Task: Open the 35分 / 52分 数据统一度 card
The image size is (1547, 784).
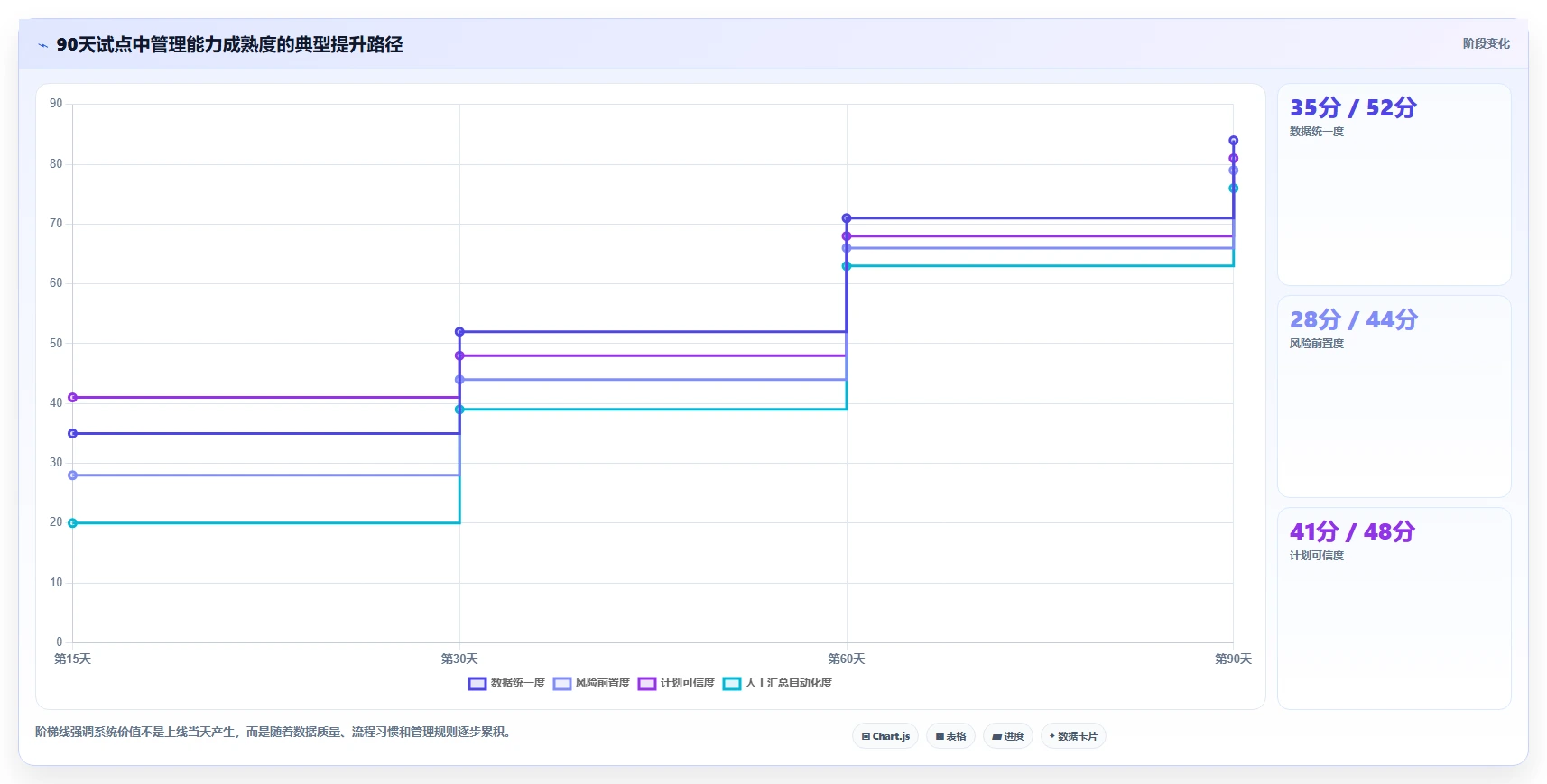Action: coord(1394,185)
